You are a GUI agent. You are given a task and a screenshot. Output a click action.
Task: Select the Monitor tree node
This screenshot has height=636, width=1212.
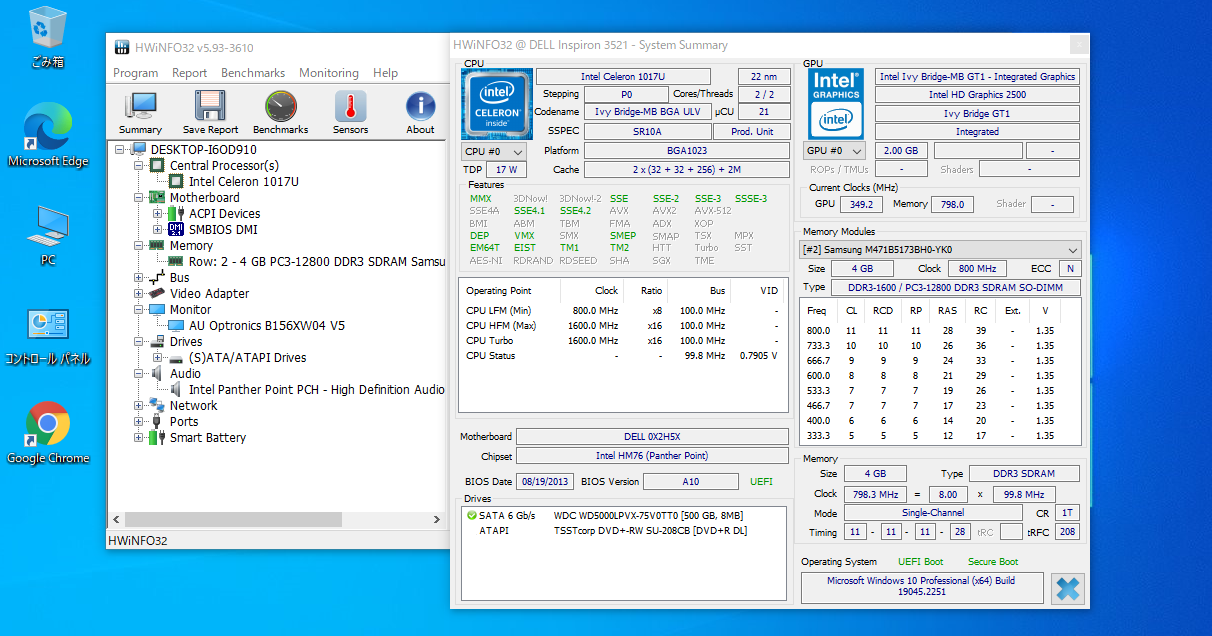[190, 310]
